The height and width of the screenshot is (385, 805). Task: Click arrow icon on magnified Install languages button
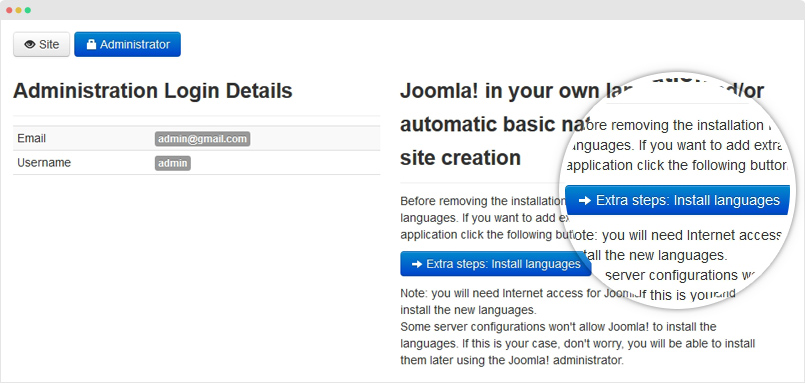pyautogui.click(x=585, y=201)
